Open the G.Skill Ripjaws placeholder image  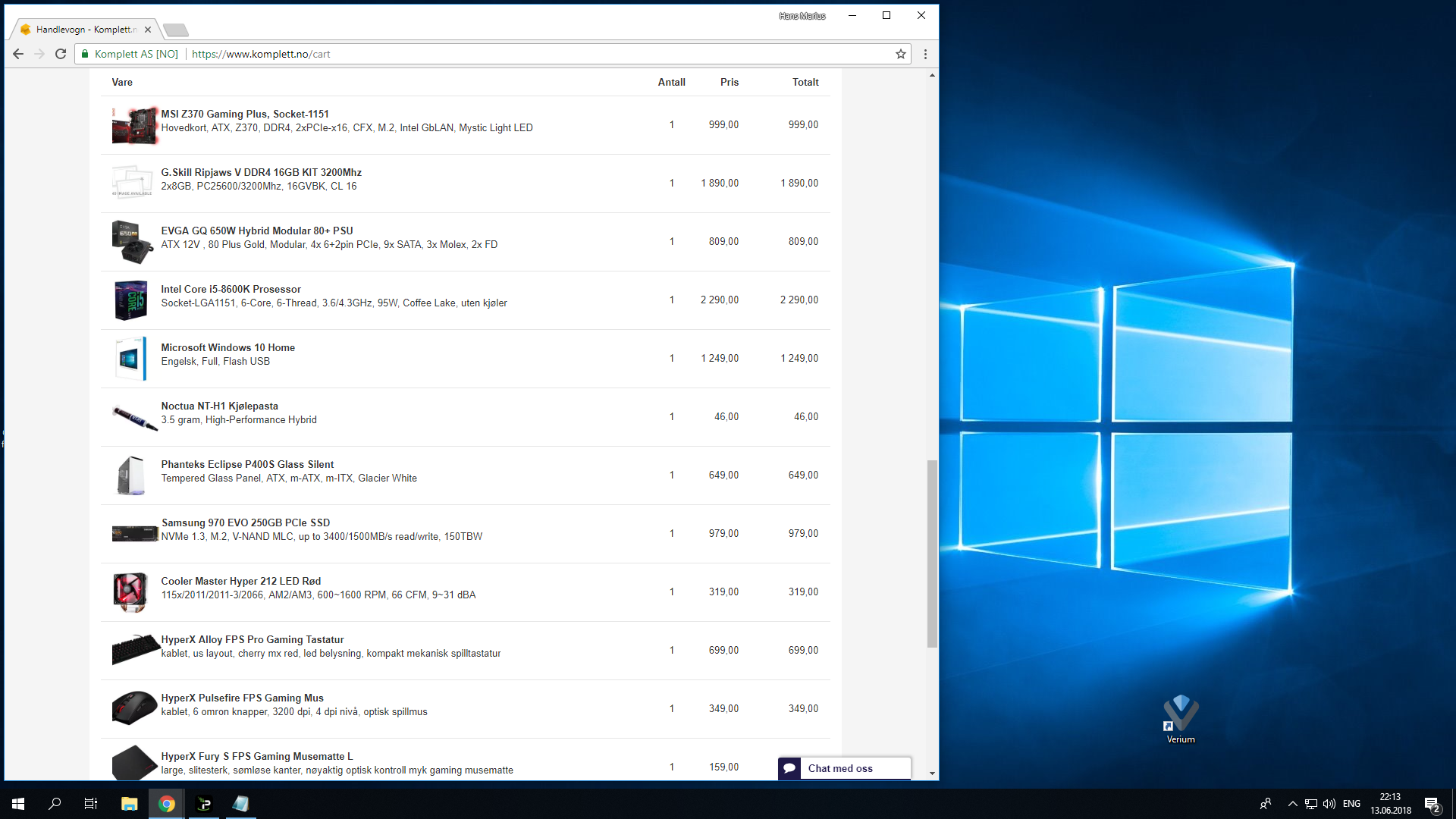133,183
